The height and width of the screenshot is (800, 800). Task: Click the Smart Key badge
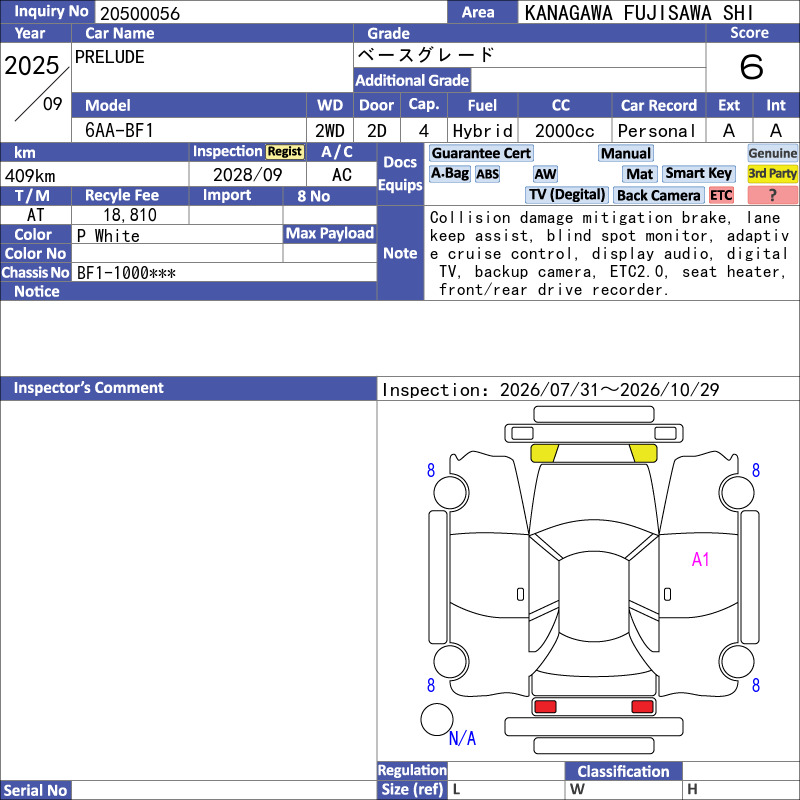pyautogui.click(x=698, y=173)
